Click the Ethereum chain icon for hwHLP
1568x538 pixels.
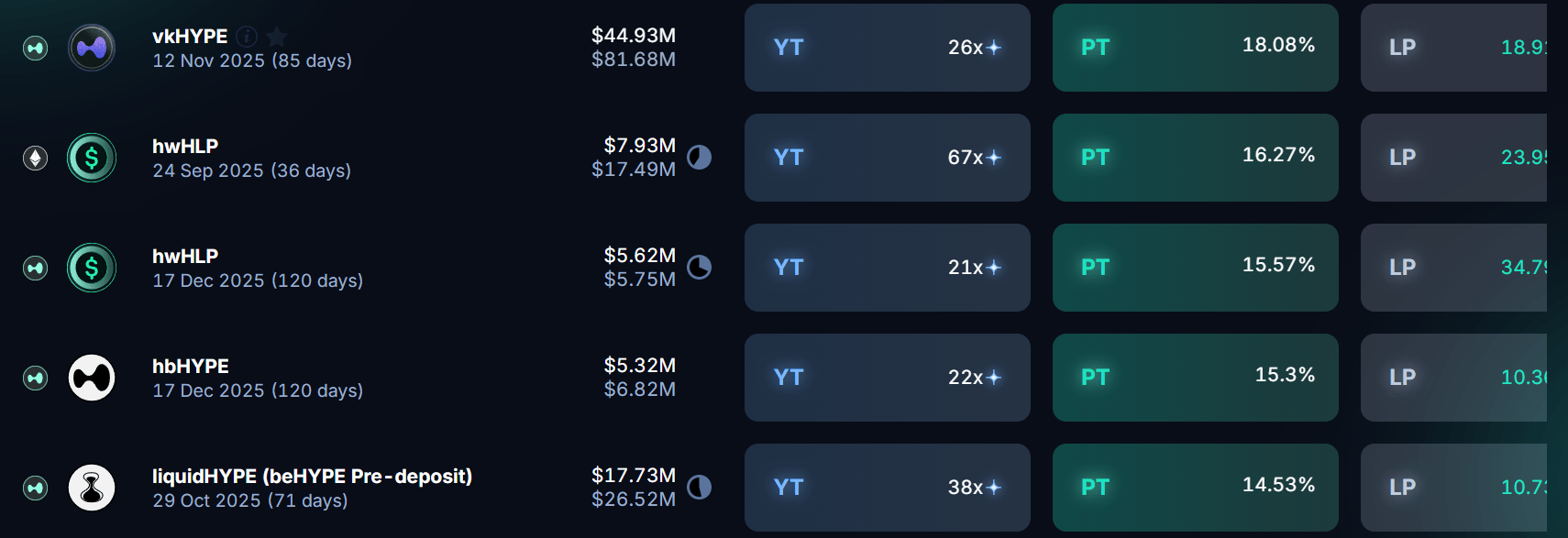coord(36,158)
